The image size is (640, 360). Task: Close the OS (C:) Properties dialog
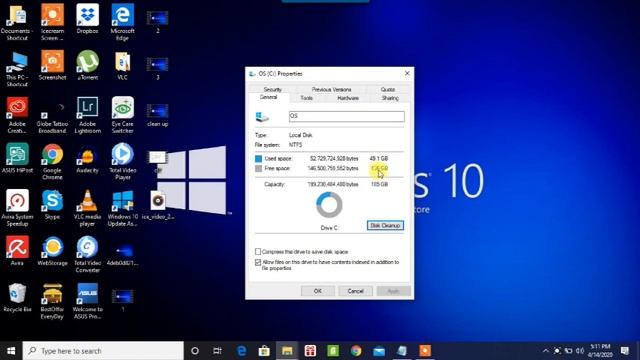[407, 73]
